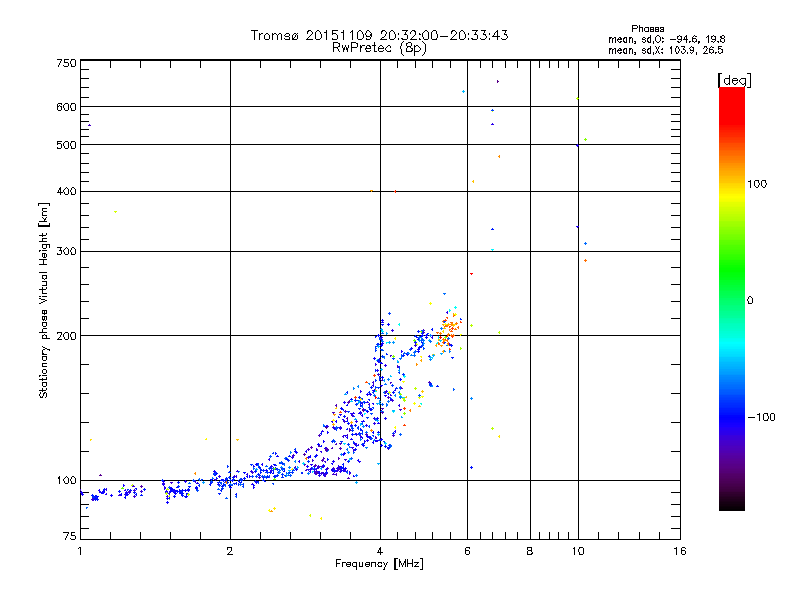Click the 100 label beside the color bar

[x=757, y=184]
